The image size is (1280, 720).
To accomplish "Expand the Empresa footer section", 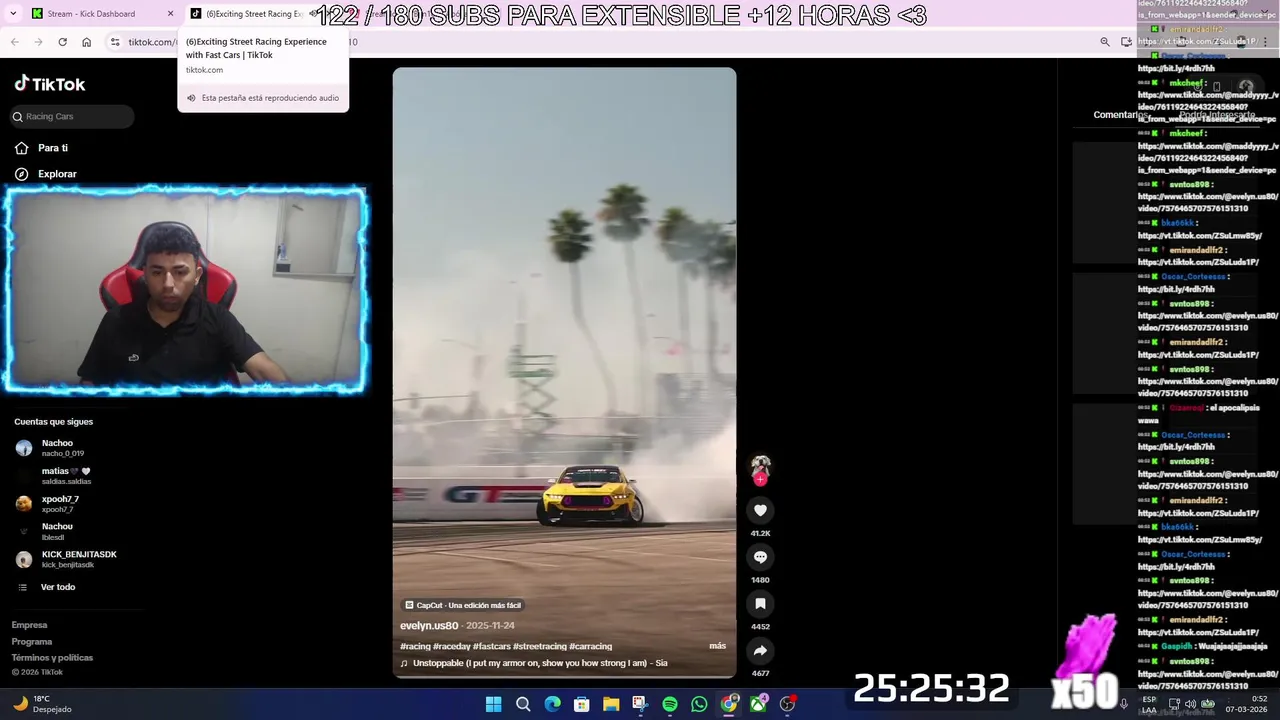I will coord(29,625).
